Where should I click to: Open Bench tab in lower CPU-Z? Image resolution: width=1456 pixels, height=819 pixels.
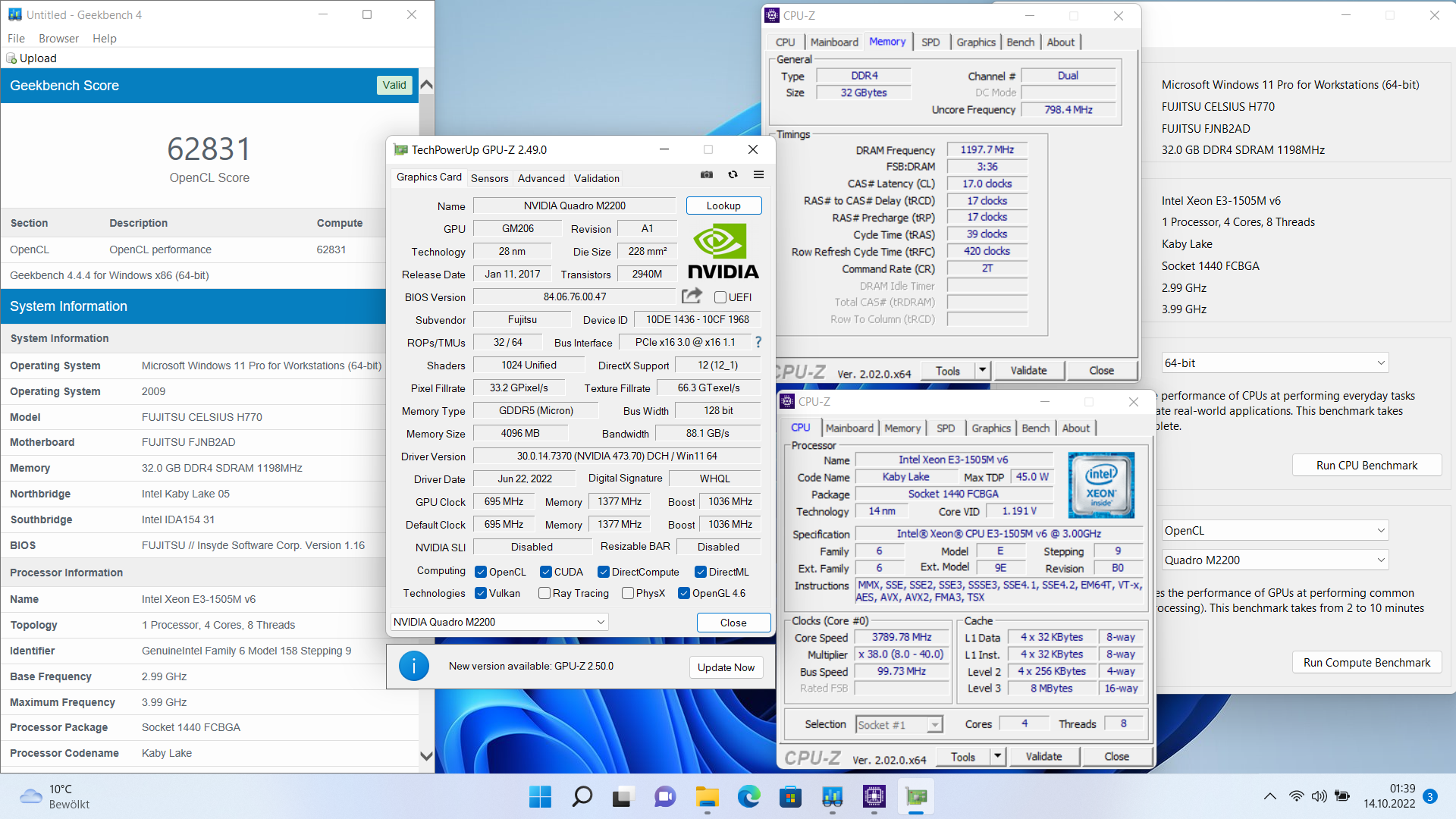point(1035,428)
